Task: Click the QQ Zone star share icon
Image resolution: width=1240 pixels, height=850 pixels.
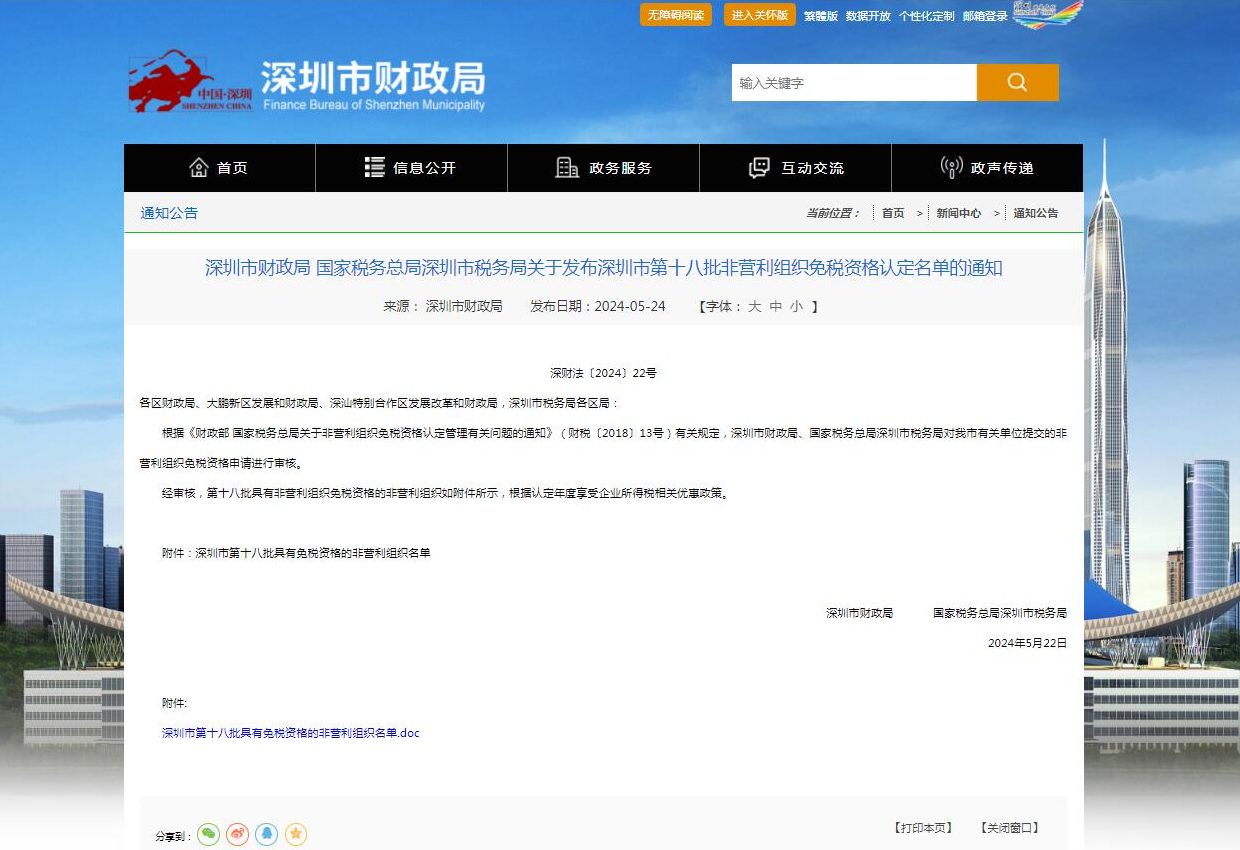Action: coord(295,834)
